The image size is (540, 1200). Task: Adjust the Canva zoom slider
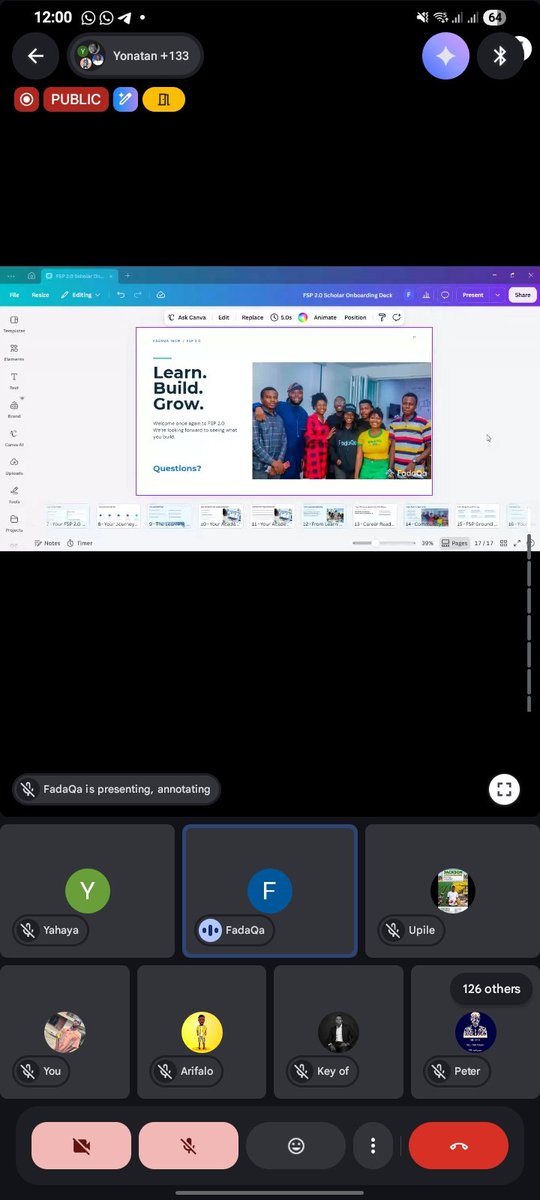(384, 543)
